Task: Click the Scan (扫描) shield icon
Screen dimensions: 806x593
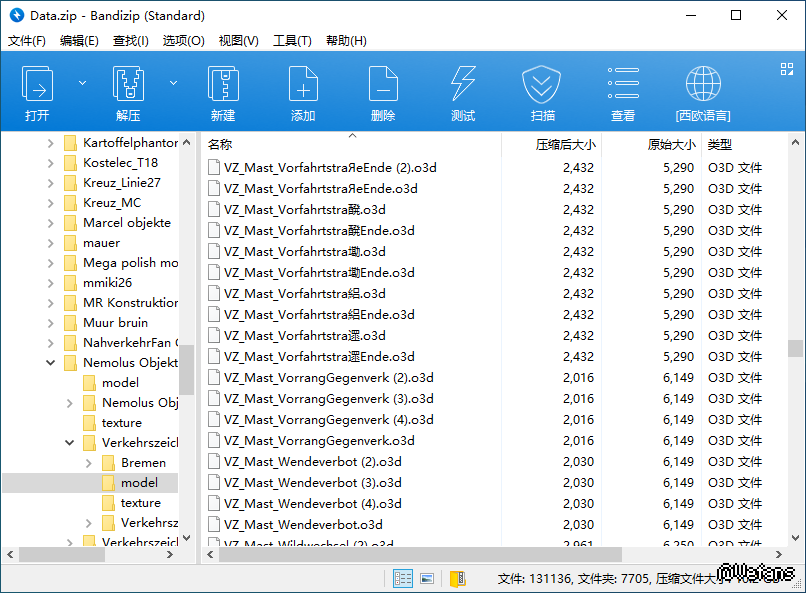Action: click(x=543, y=84)
